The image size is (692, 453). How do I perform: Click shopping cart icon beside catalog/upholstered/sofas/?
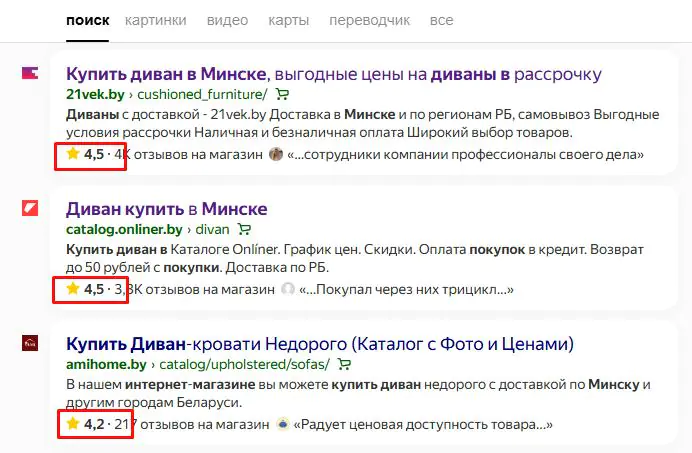pos(344,364)
